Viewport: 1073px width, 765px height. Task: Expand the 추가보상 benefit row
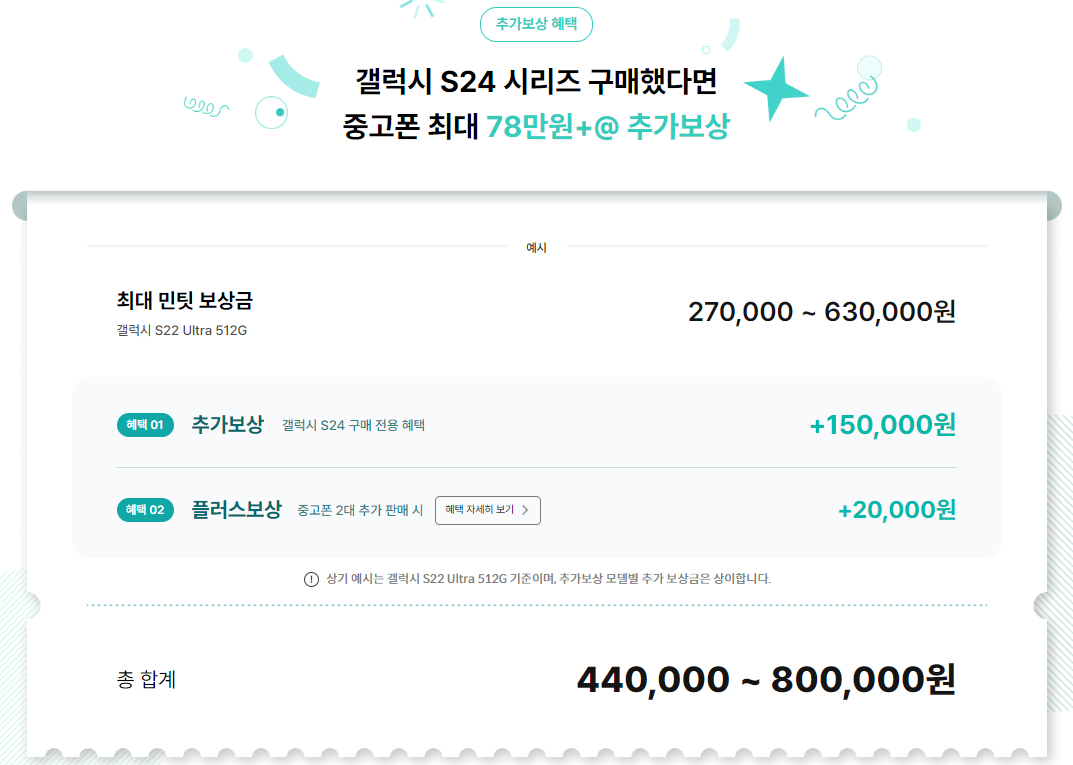pos(227,424)
